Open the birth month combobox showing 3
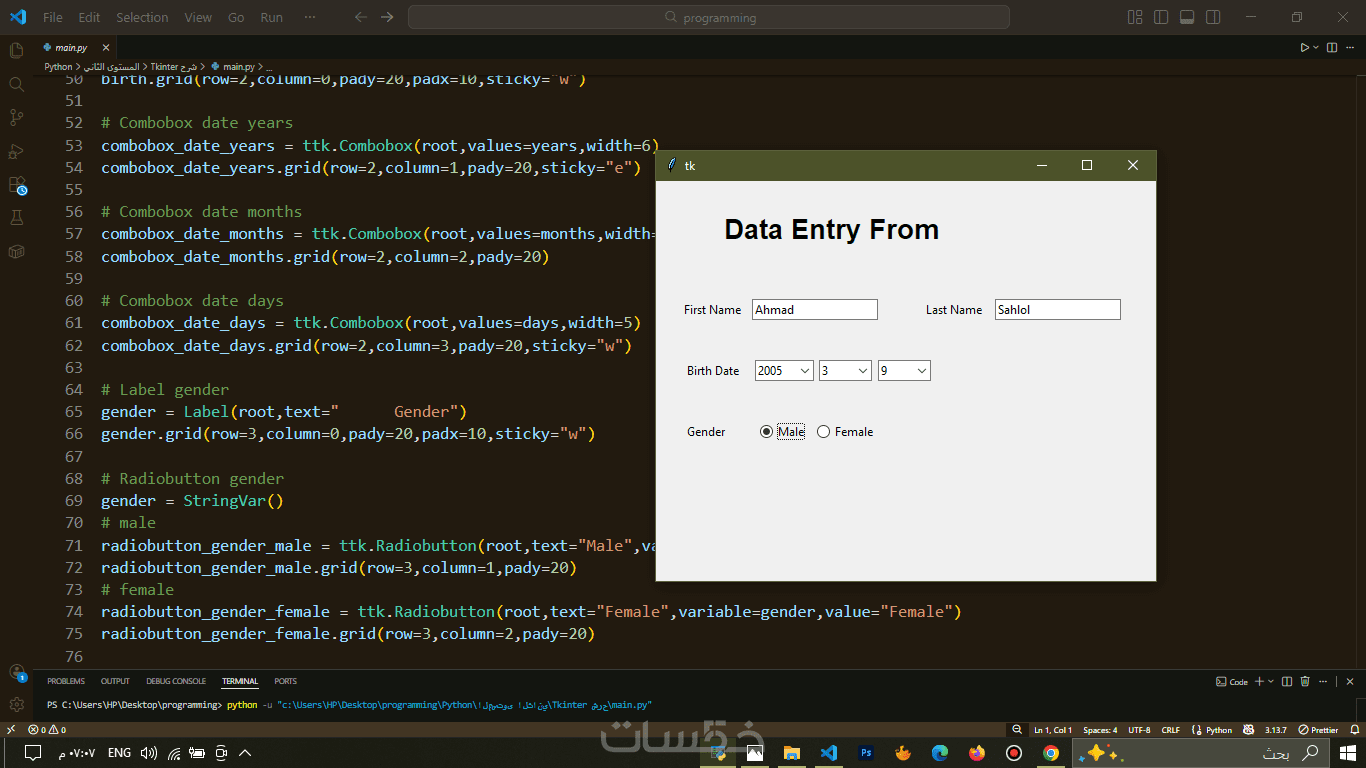The height and width of the screenshot is (768, 1366). pos(845,371)
